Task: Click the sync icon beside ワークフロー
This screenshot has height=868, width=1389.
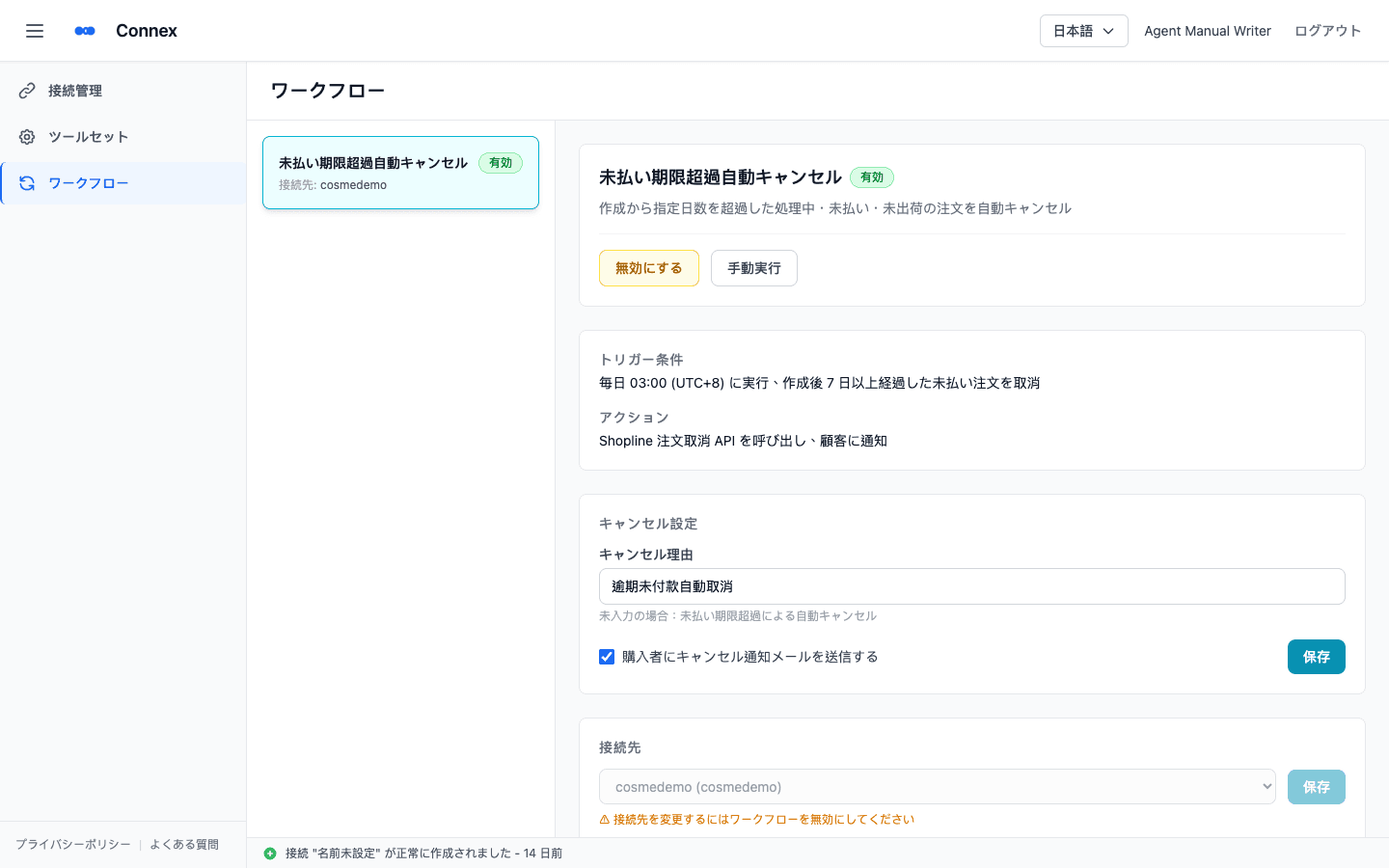Action: coord(27,183)
